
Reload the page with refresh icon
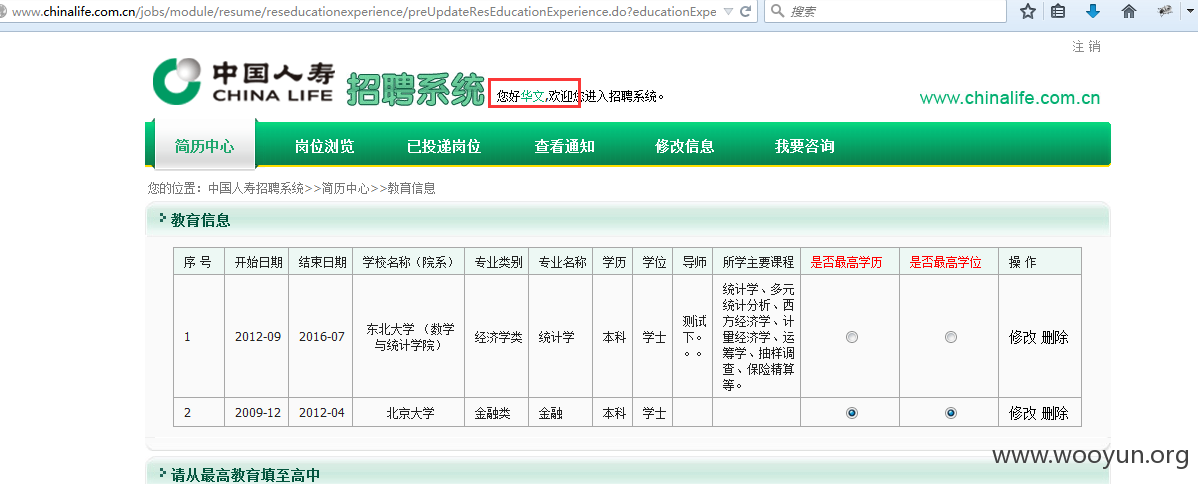click(746, 11)
